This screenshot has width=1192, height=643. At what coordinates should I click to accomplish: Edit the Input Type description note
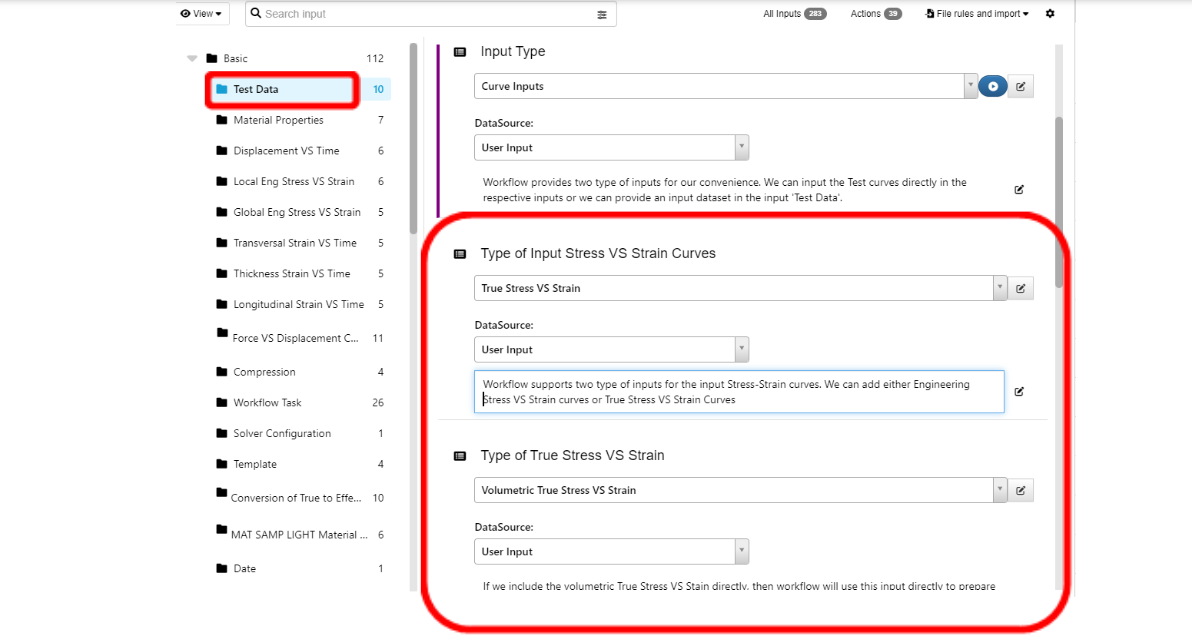[1019, 189]
